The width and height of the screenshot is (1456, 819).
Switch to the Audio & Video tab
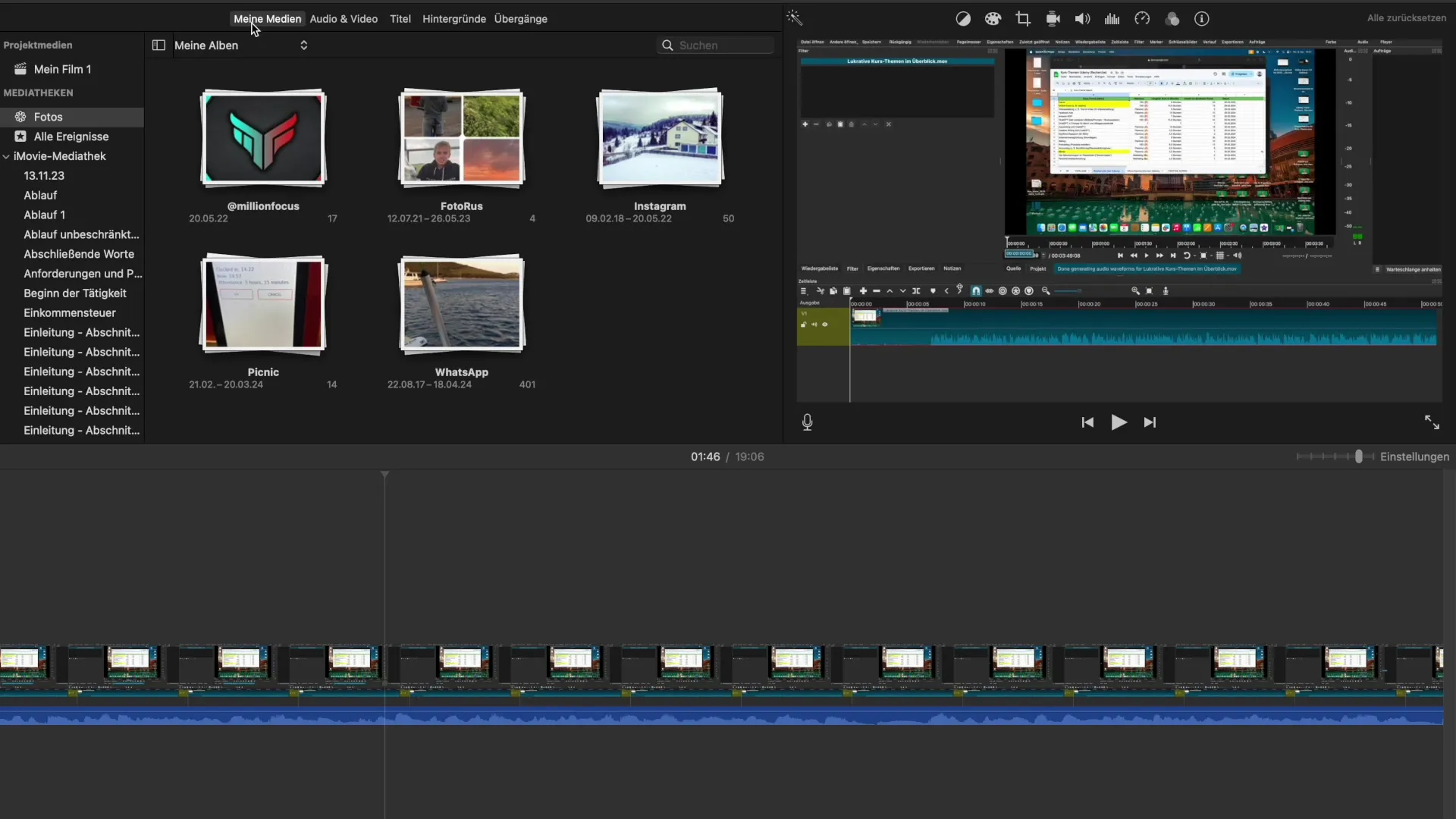(344, 19)
